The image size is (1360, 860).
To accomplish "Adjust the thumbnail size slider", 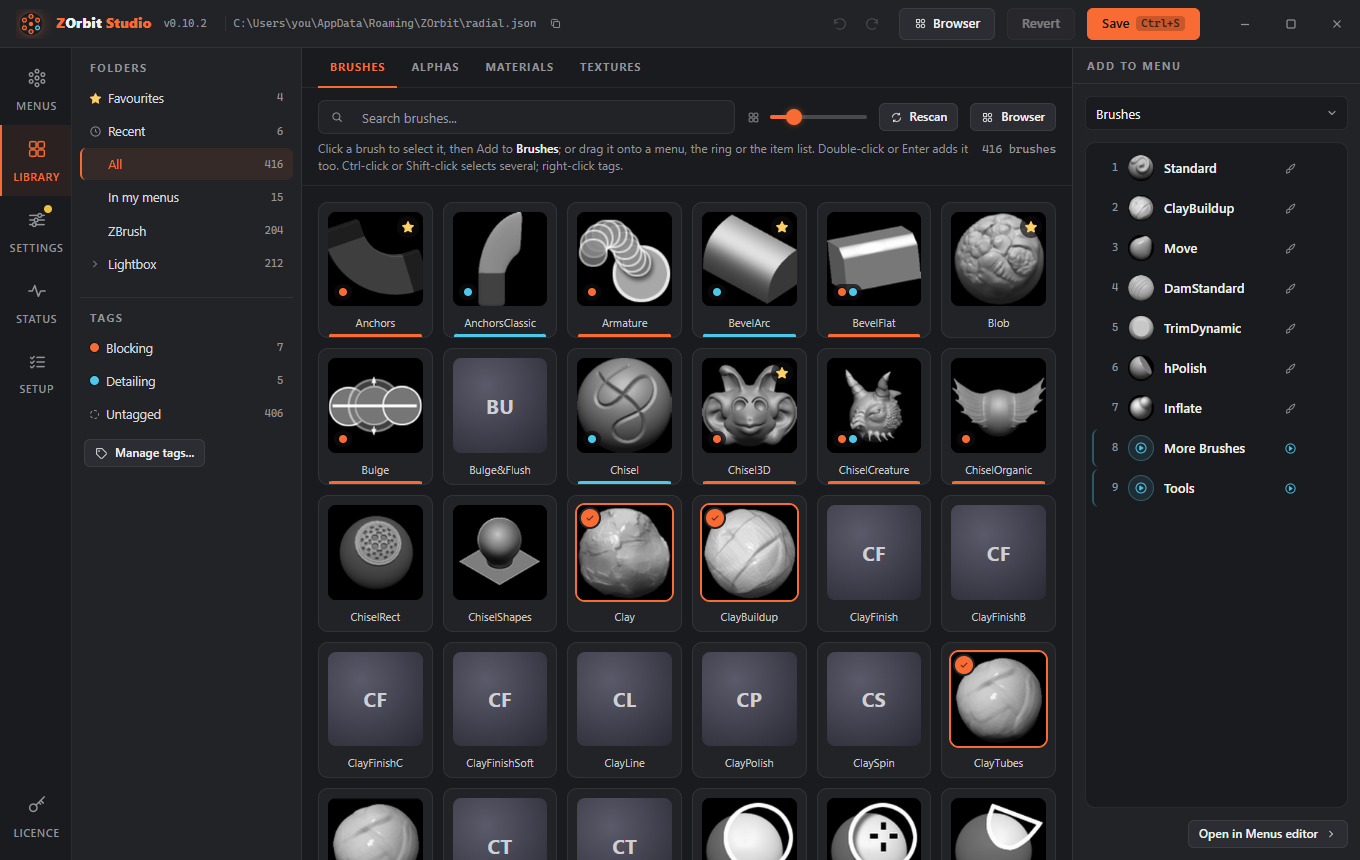I will pos(818,117).
